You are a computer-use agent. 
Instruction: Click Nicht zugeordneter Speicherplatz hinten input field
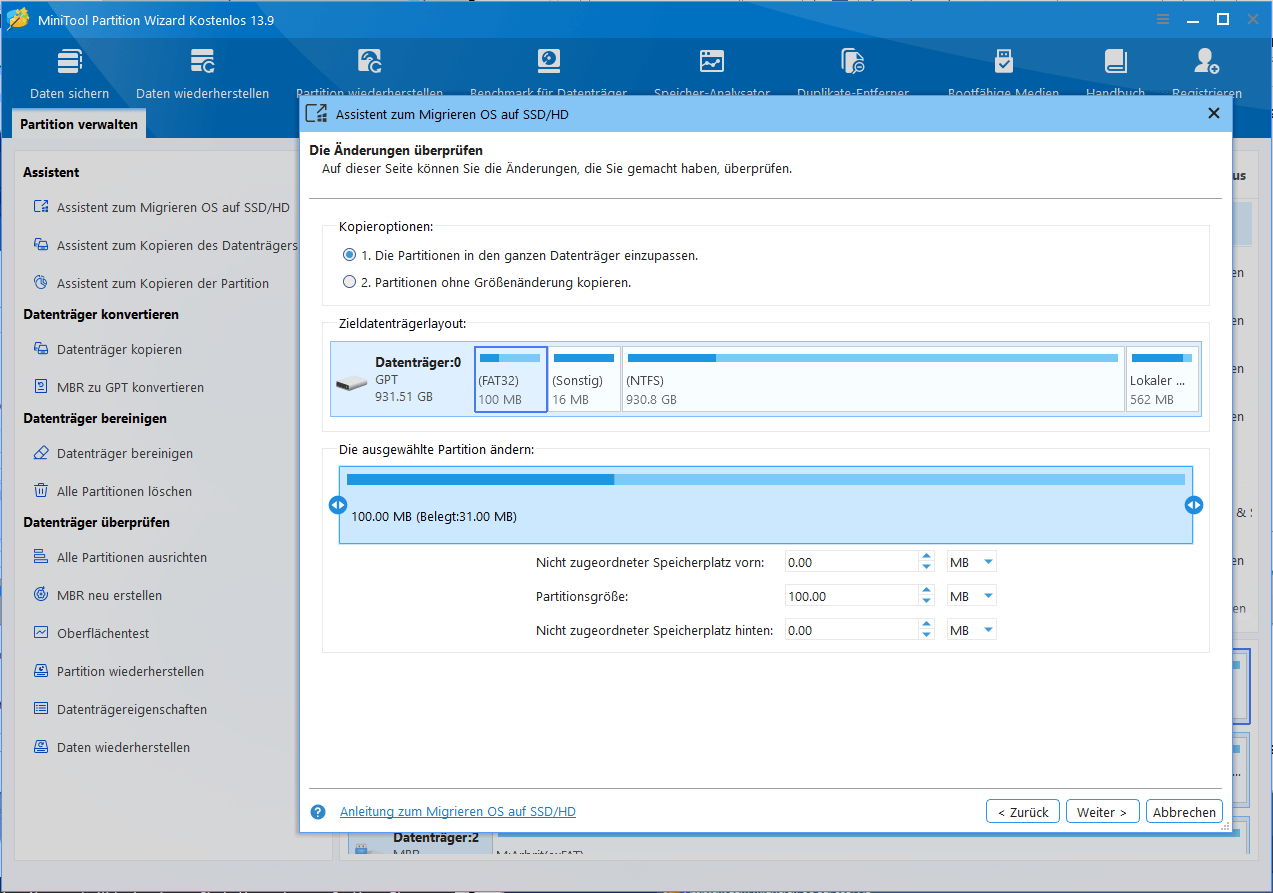[x=851, y=630]
